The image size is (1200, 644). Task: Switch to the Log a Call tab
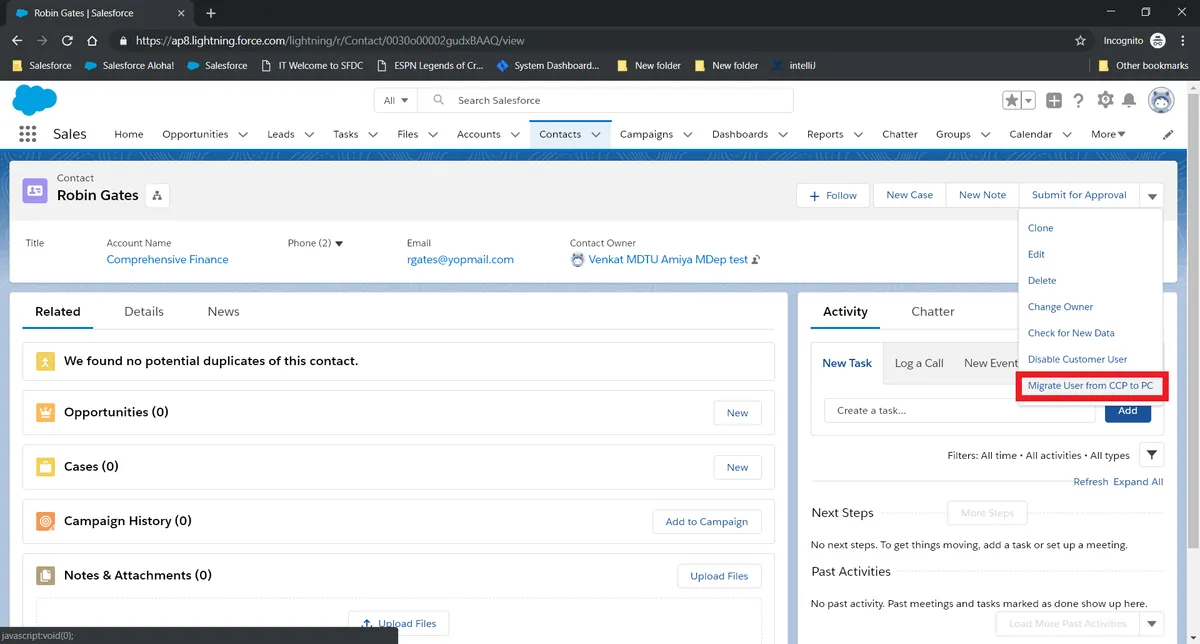[919, 363]
